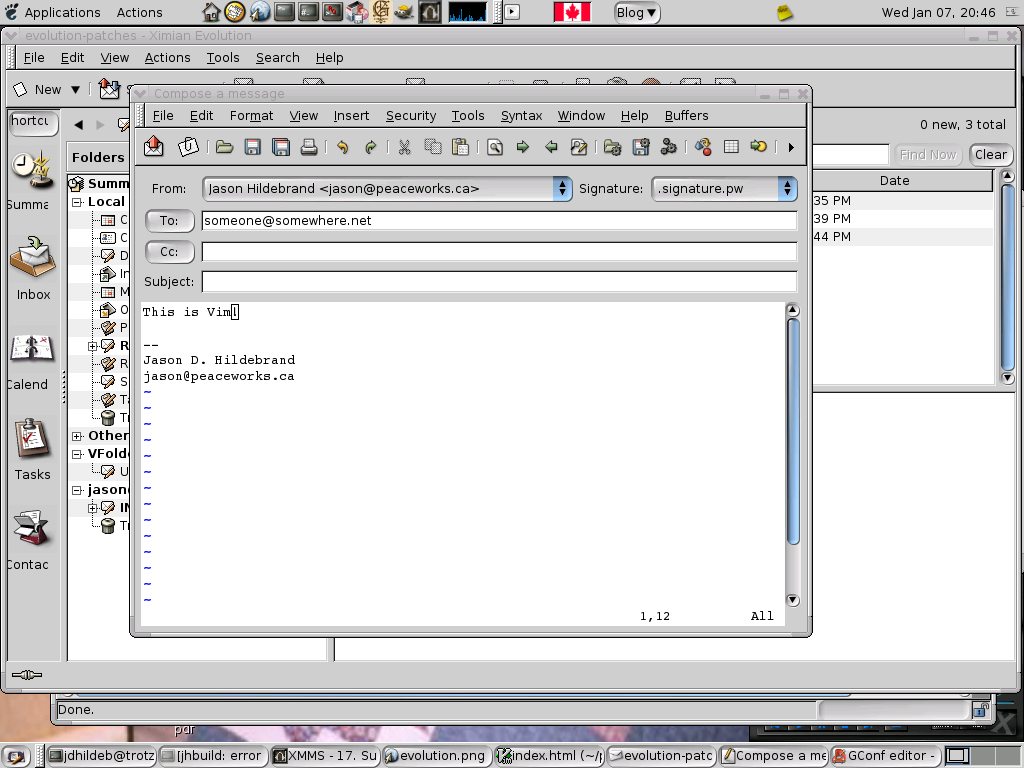
Task: Collapse the VFolders tree node
Action: [x=77, y=454]
